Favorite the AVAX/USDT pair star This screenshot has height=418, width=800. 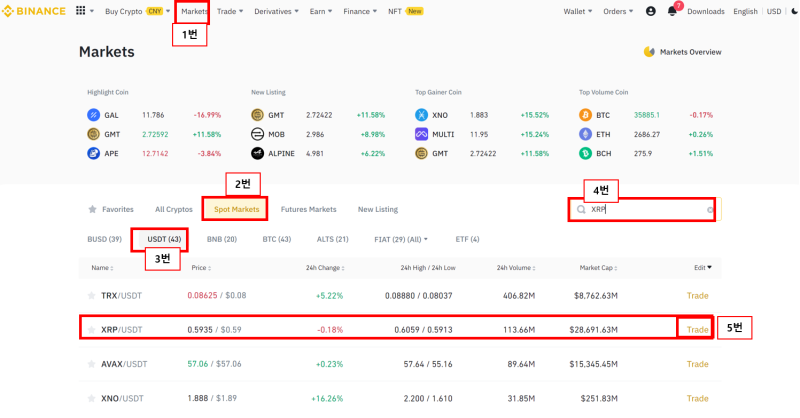(x=91, y=364)
